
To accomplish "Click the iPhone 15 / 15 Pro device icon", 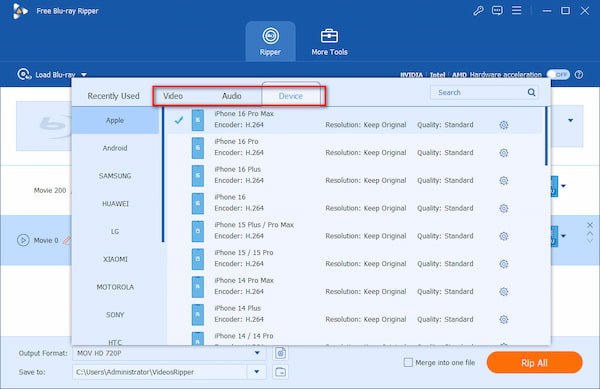I will click(x=198, y=259).
